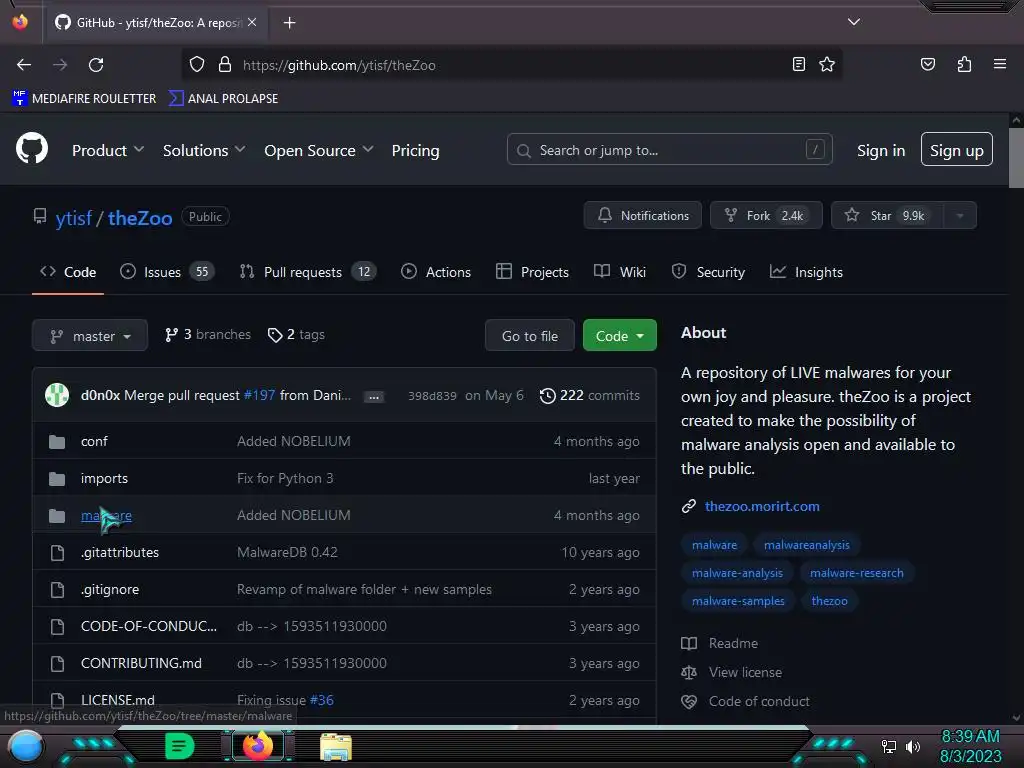Open issue #36 link in commit message

point(321,700)
